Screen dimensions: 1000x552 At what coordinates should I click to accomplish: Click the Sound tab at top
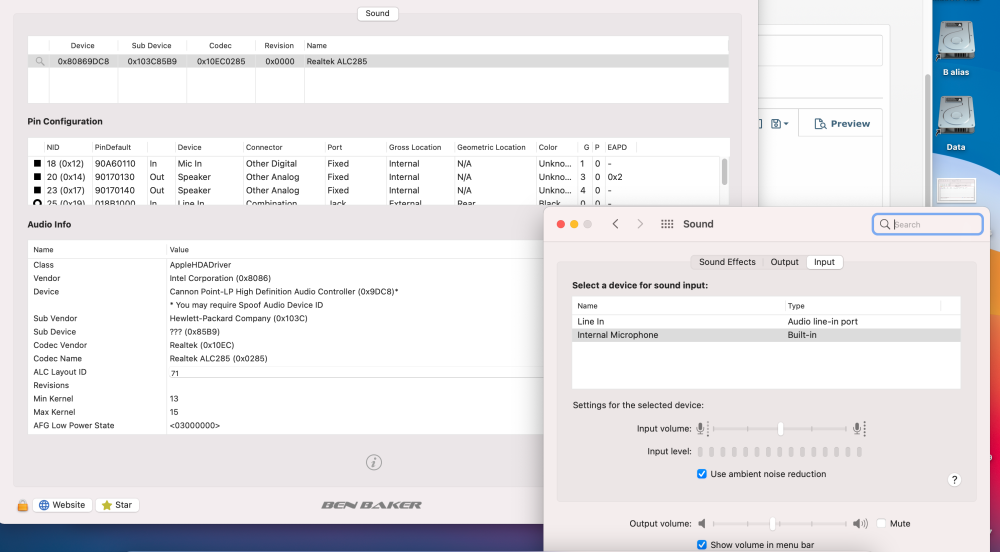378,13
